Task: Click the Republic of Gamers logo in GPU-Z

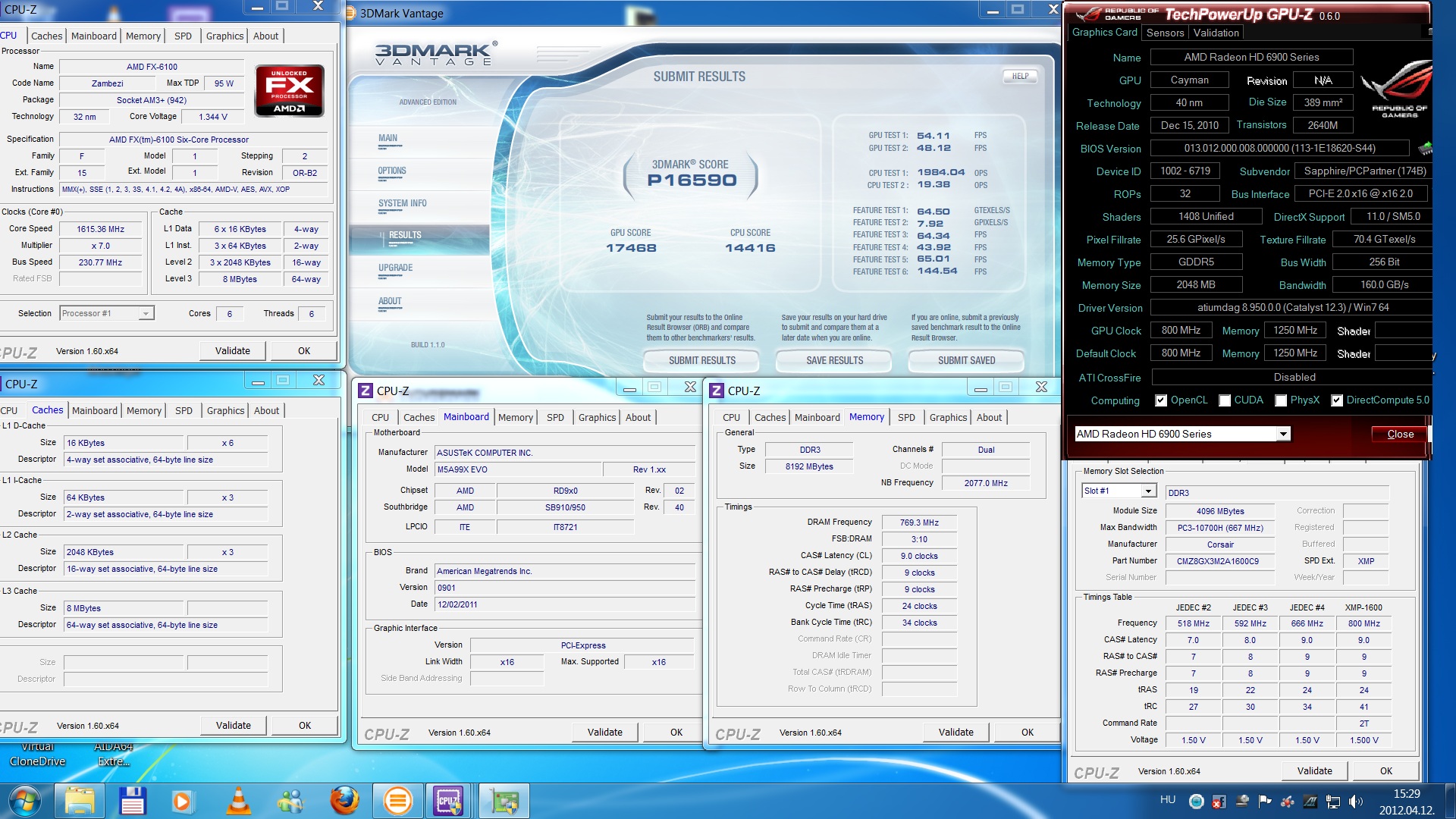Action: click(1397, 89)
